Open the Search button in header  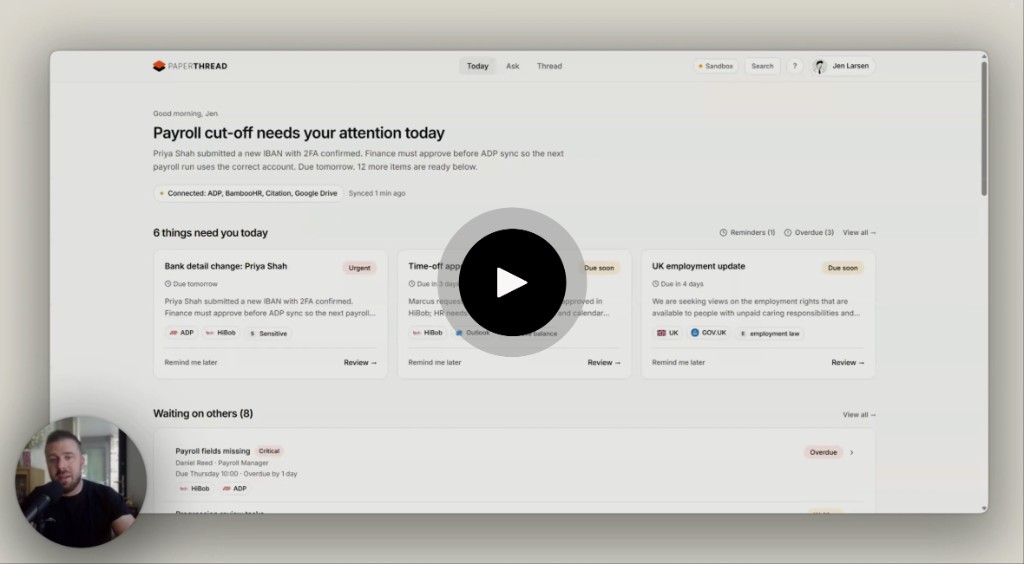[762, 66]
